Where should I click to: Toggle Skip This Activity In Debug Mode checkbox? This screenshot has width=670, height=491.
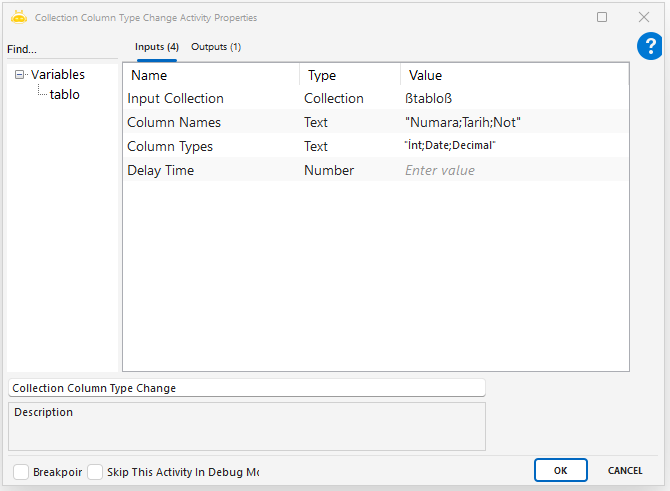[95, 471]
